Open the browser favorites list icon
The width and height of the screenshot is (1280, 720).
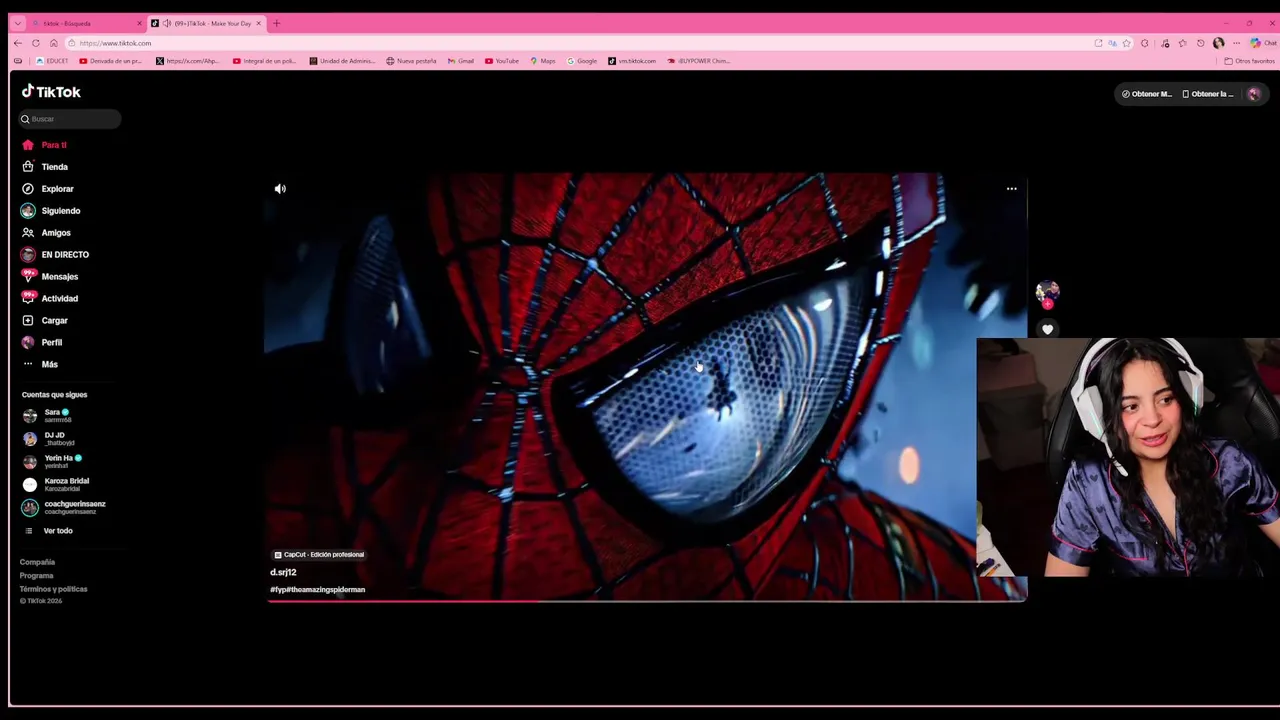pos(1182,43)
